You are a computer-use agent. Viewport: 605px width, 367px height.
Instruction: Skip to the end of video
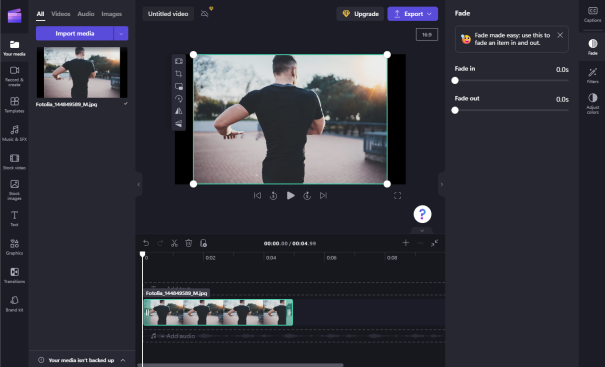pyautogui.click(x=323, y=196)
